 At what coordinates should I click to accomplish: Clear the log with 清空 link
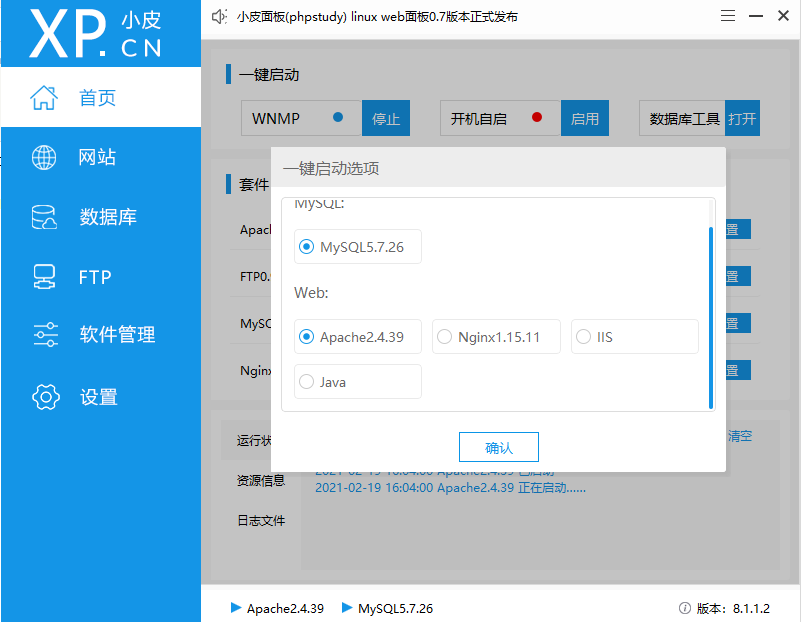[x=739, y=435]
